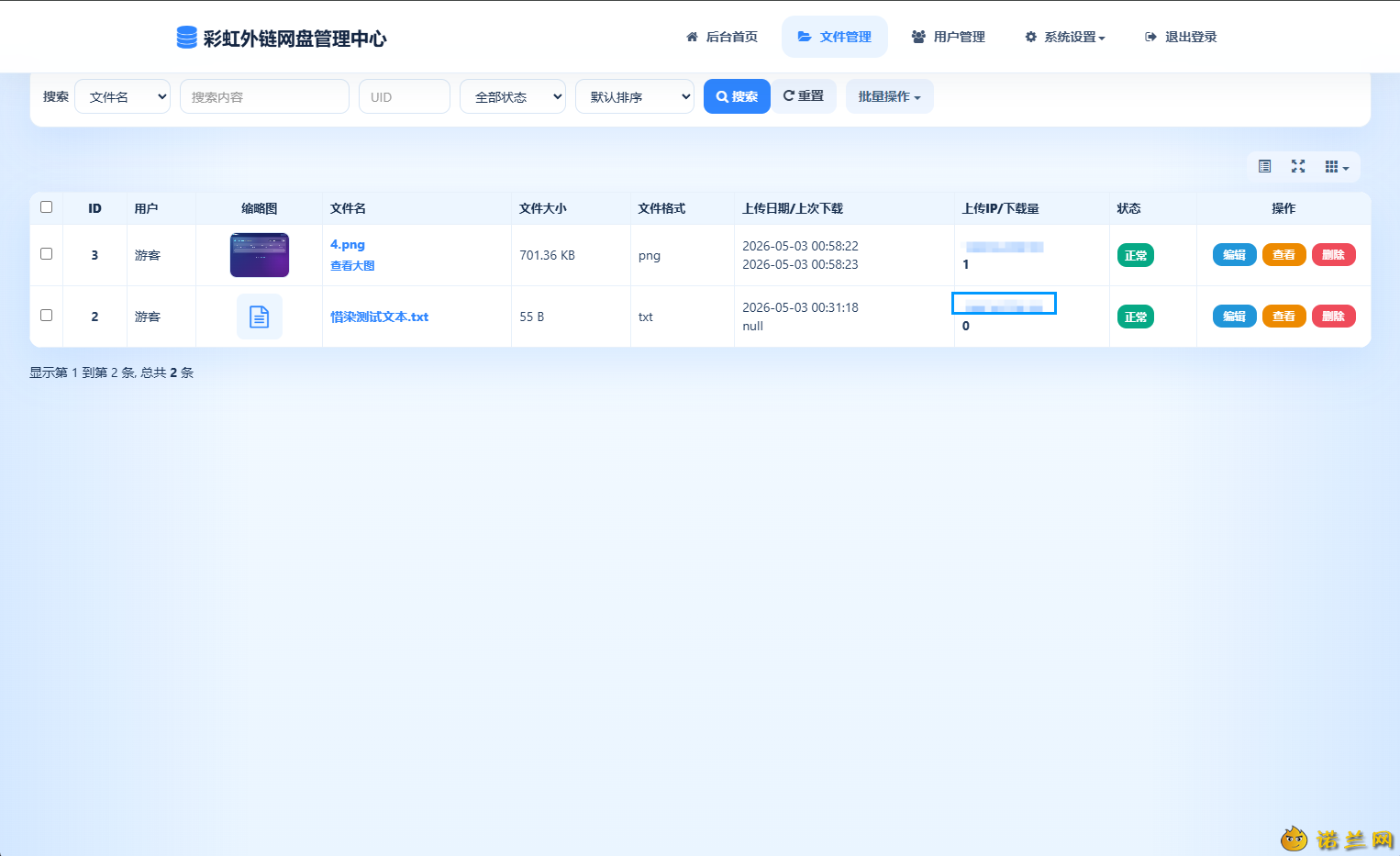Open the 4.png thumbnail image
Viewport: 1400px width, 856px height.
(260, 255)
